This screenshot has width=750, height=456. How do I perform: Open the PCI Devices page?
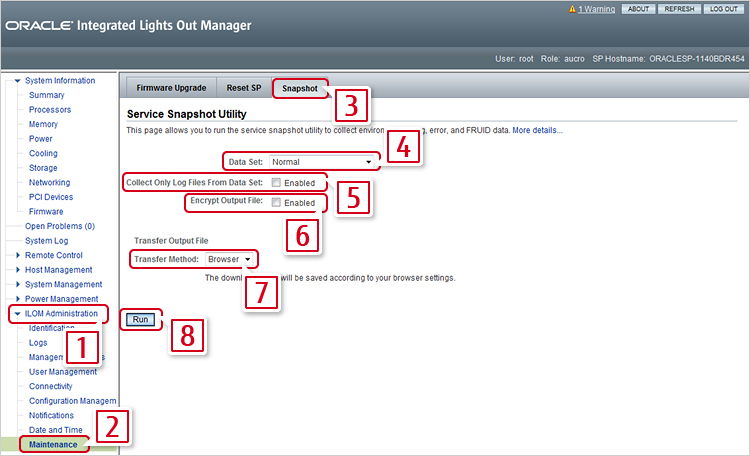coord(51,197)
